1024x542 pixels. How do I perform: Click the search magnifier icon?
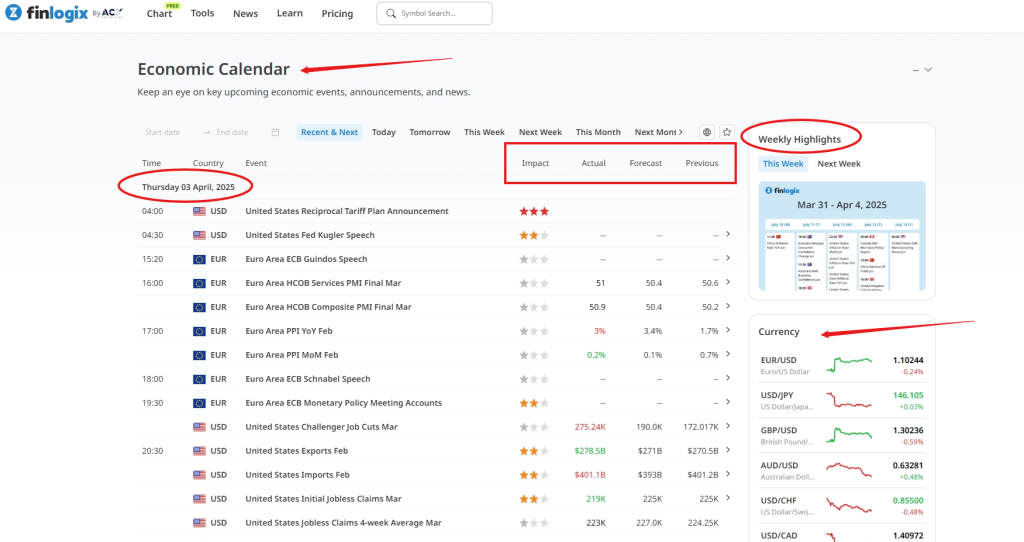pyautogui.click(x=390, y=14)
